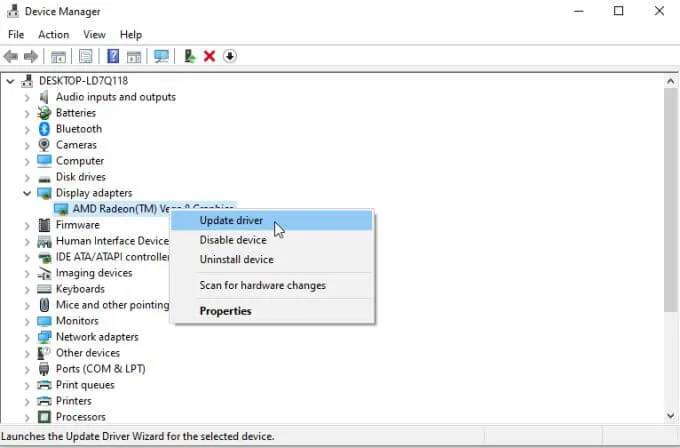Open the Action menu
680x448 pixels.
[x=53, y=35]
